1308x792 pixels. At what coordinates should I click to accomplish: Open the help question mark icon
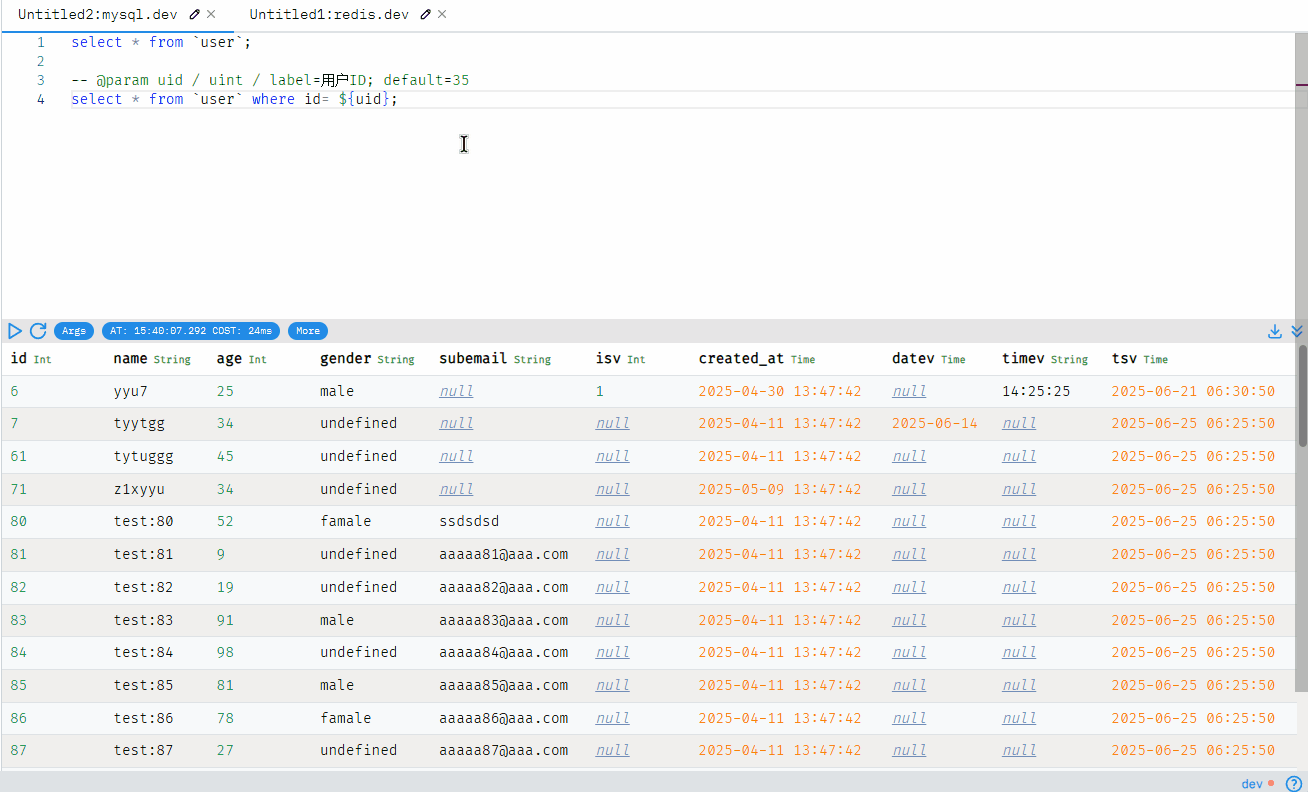coord(1293,784)
